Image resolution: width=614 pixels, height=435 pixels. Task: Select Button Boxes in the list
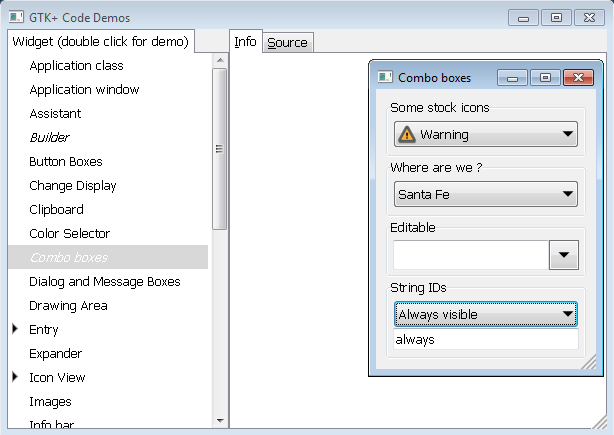66,161
